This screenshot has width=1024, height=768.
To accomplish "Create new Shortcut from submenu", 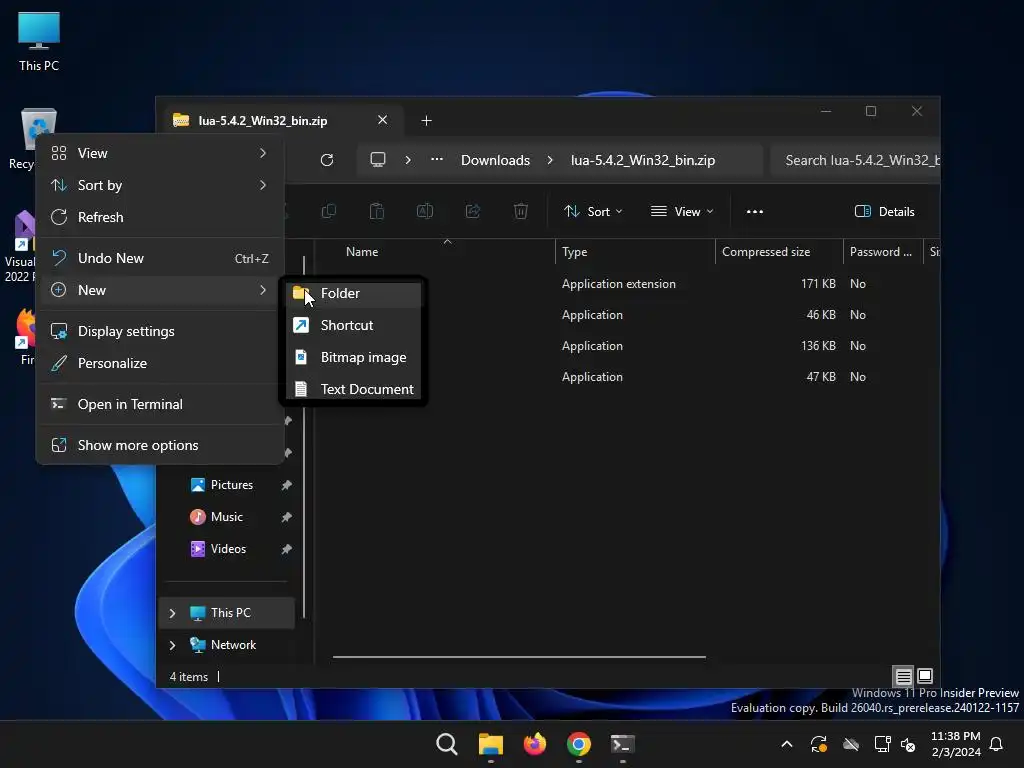I will 353,325.
